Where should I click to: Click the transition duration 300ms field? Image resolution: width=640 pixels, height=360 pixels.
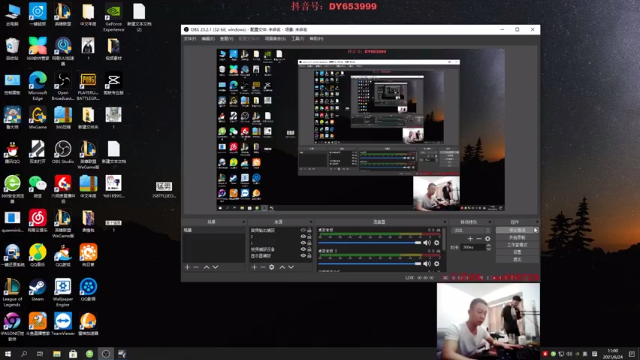(473, 247)
